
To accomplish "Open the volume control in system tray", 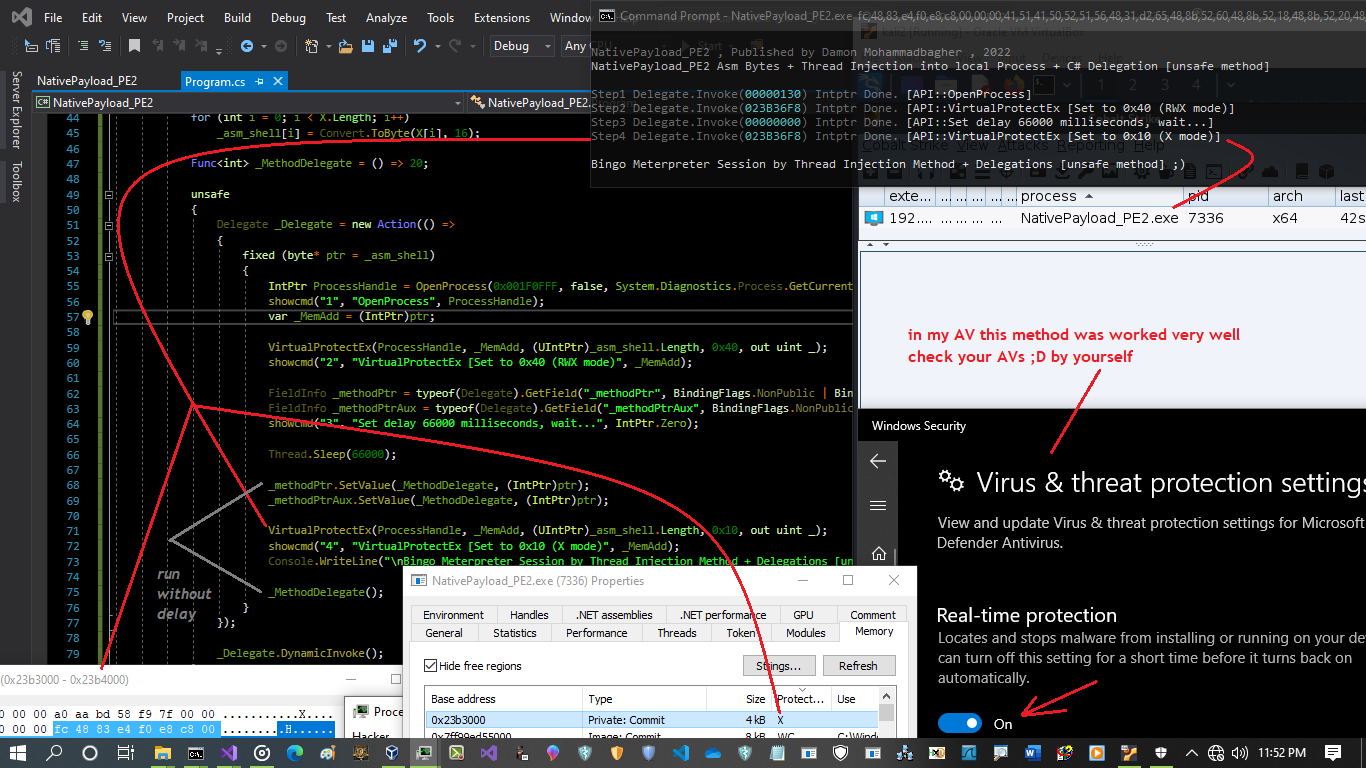I will click(1239, 752).
